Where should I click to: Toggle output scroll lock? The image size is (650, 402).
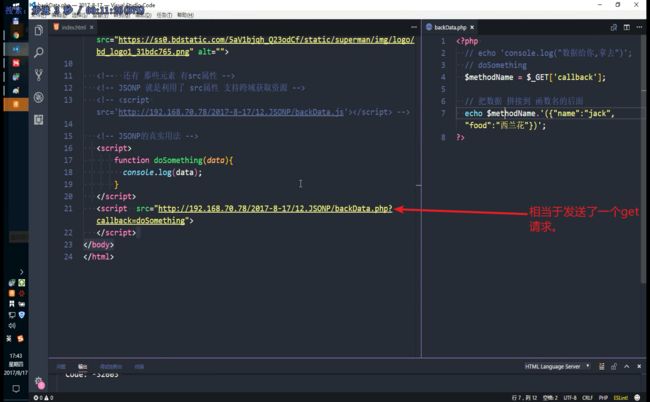(614, 366)
